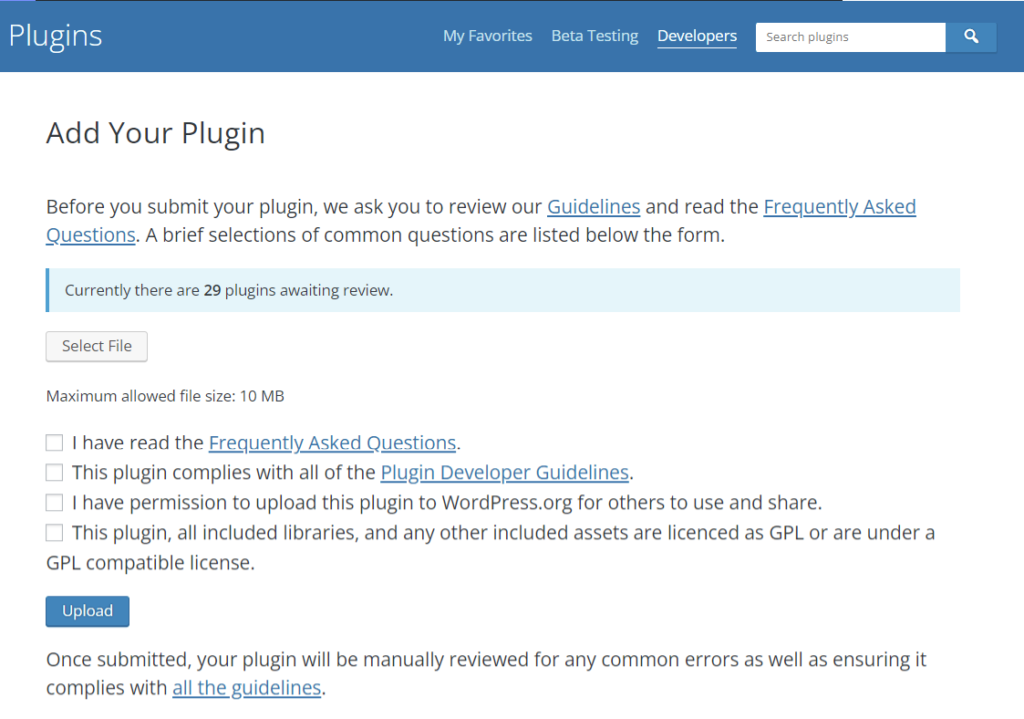Viewport: 1024px width, 719px height.
Task: Follow the Frequently Asked link in intro
Action: click(x=839, y=206)
